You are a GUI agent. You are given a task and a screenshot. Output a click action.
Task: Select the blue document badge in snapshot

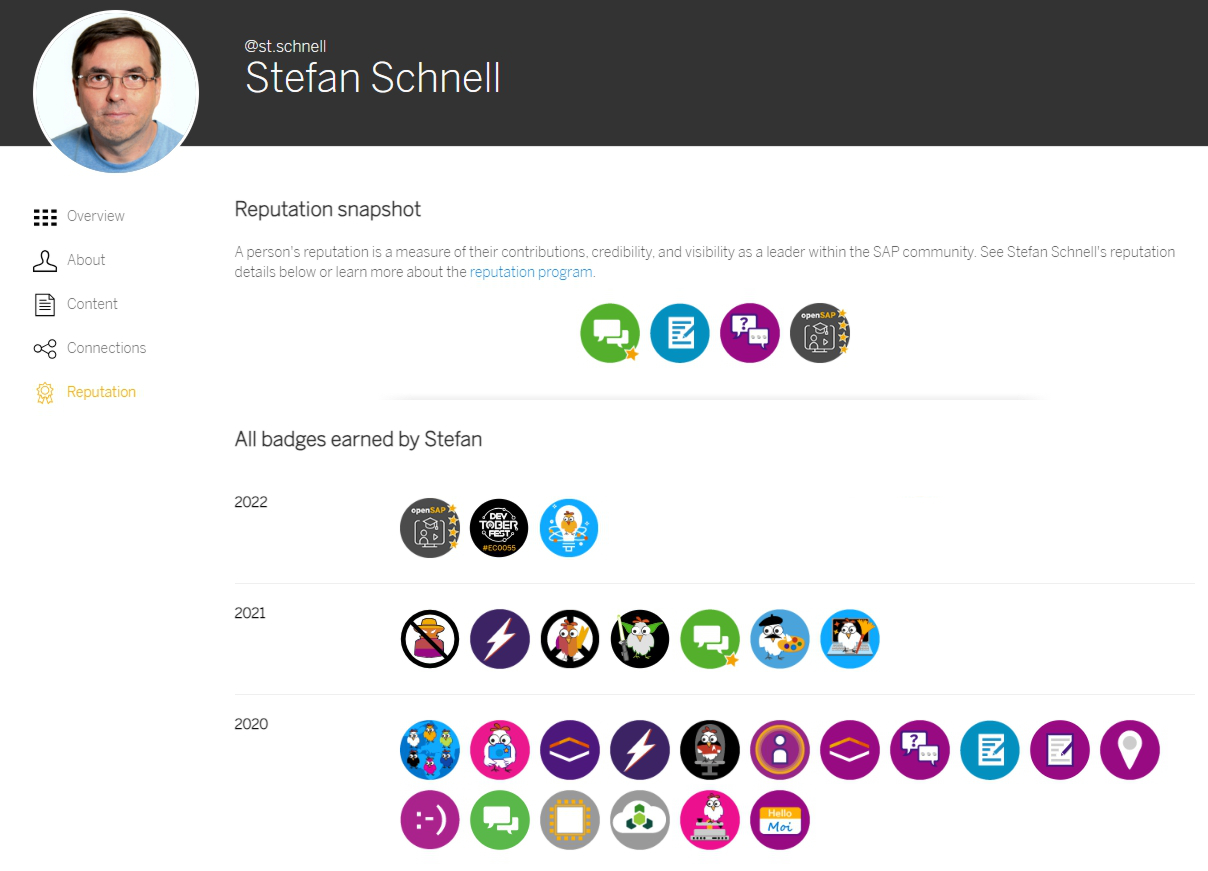click(680, 333)
